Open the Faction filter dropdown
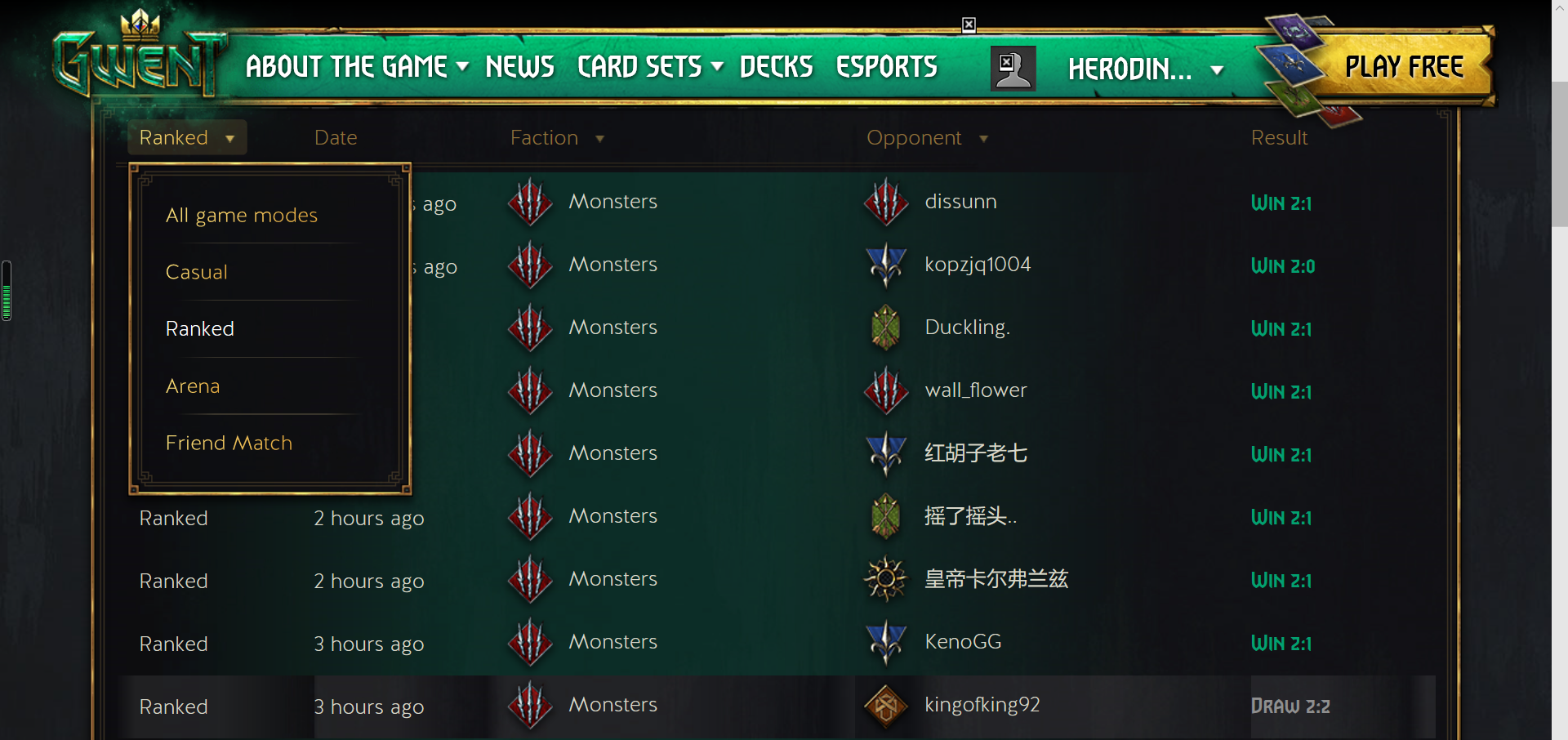 pyautogui.click(x=558, y=138)
